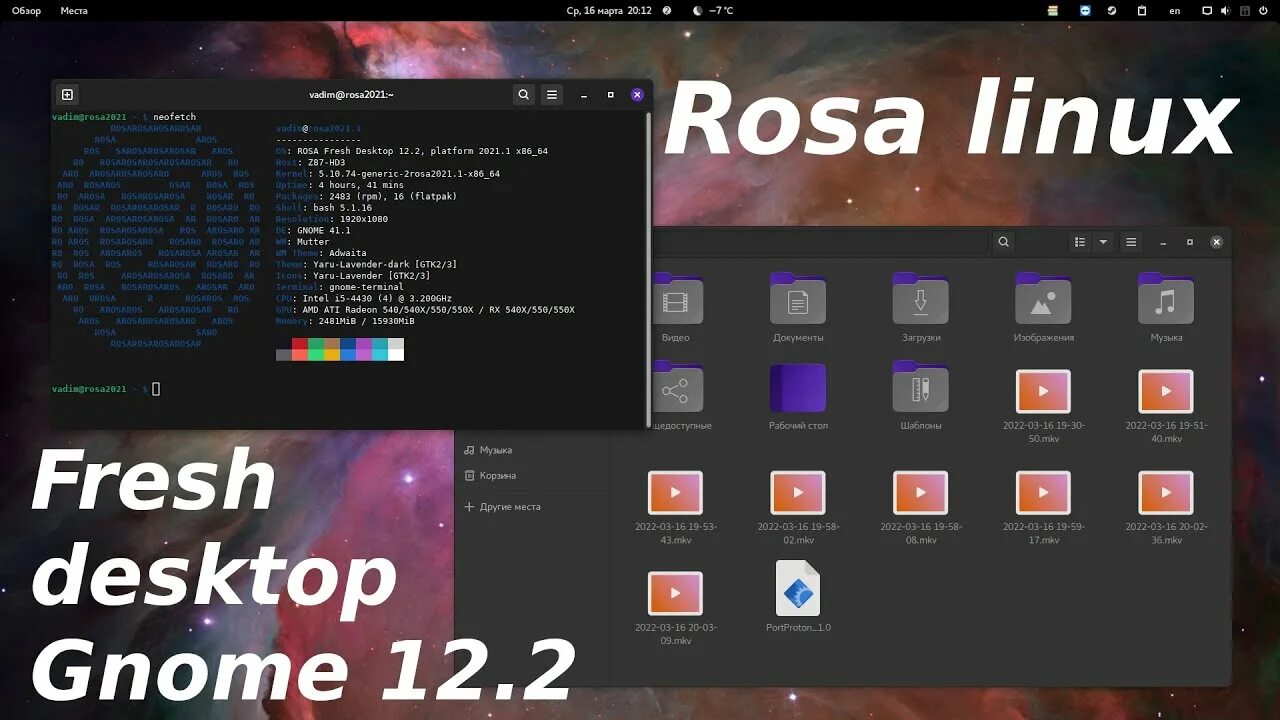1280x720 pixels.
Task: Open the terminal search icon
Action: (523, 95)
